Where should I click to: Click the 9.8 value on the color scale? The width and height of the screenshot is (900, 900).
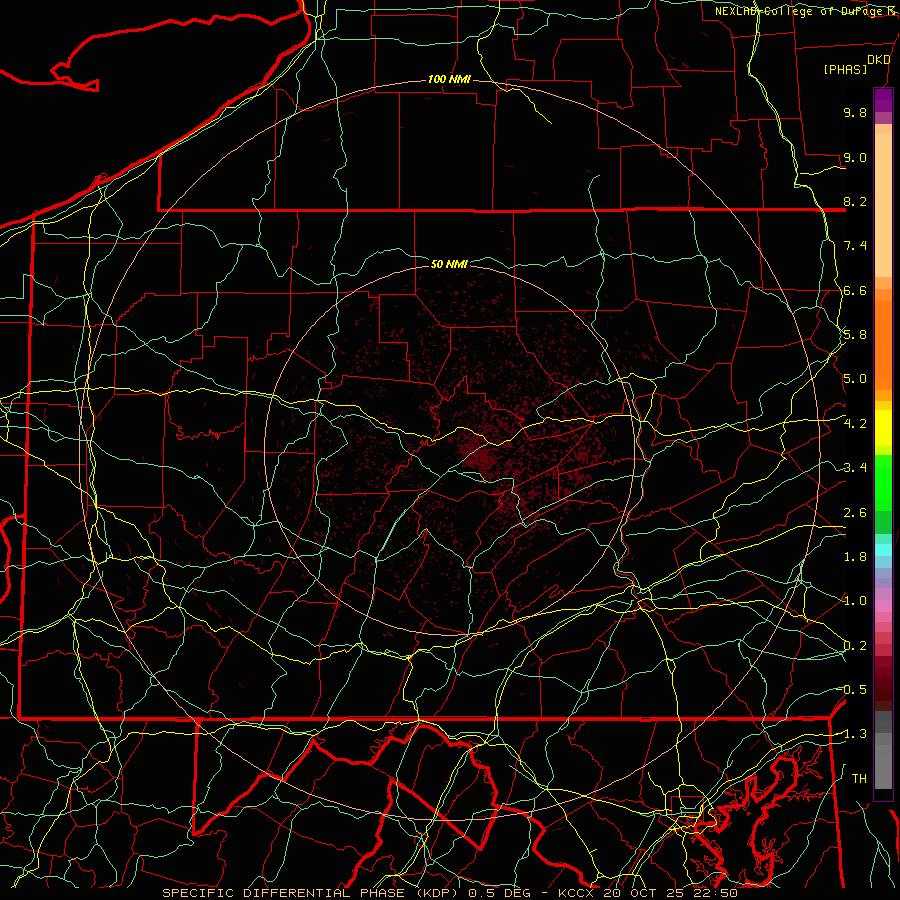855,112
